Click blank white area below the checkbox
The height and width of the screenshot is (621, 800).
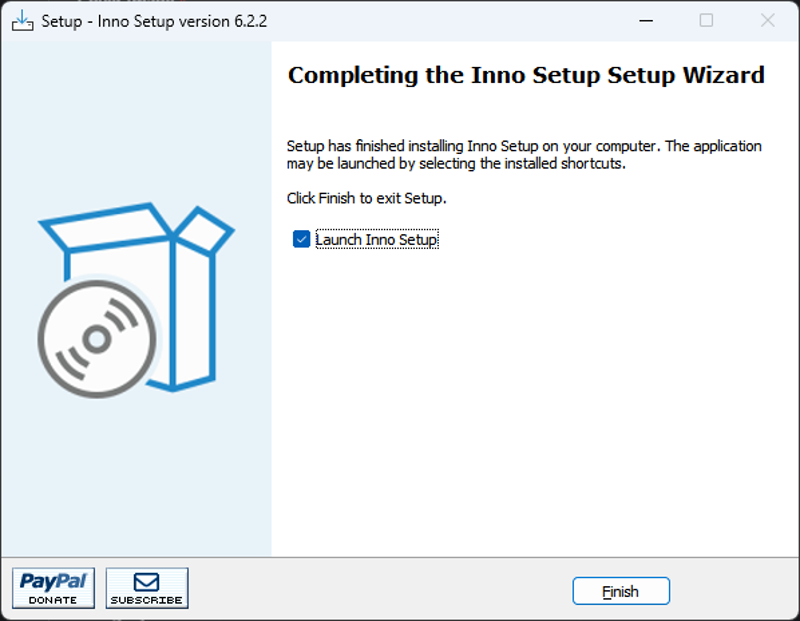click(531, 398)
